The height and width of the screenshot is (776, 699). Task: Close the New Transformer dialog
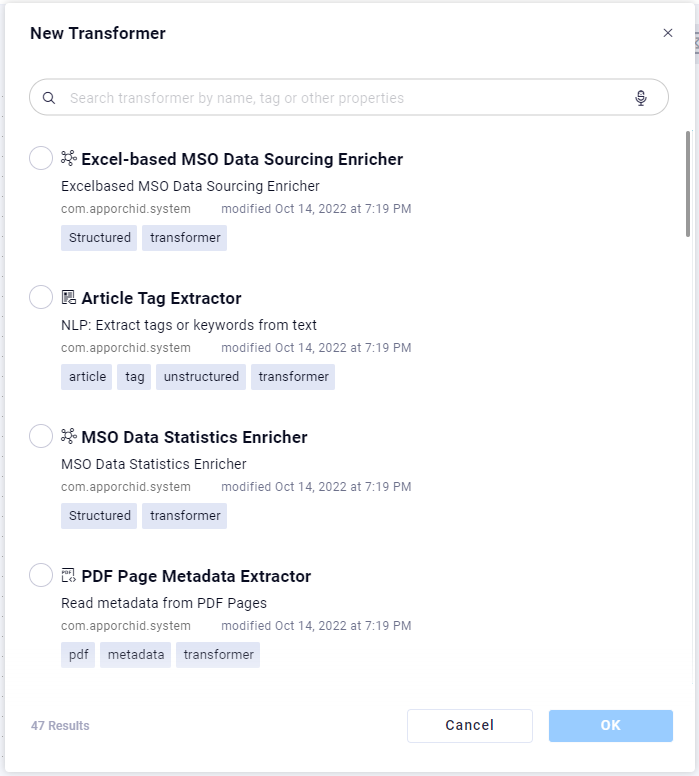[x=668, y=33]
